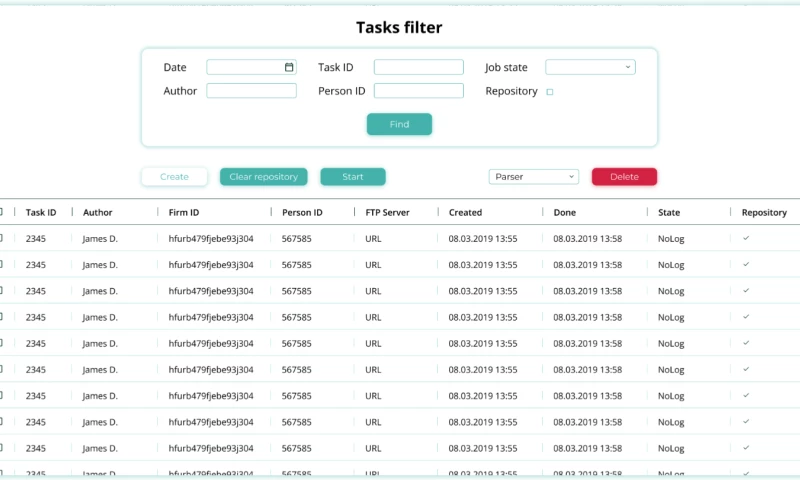Click the red Delete button

(624, 177)
